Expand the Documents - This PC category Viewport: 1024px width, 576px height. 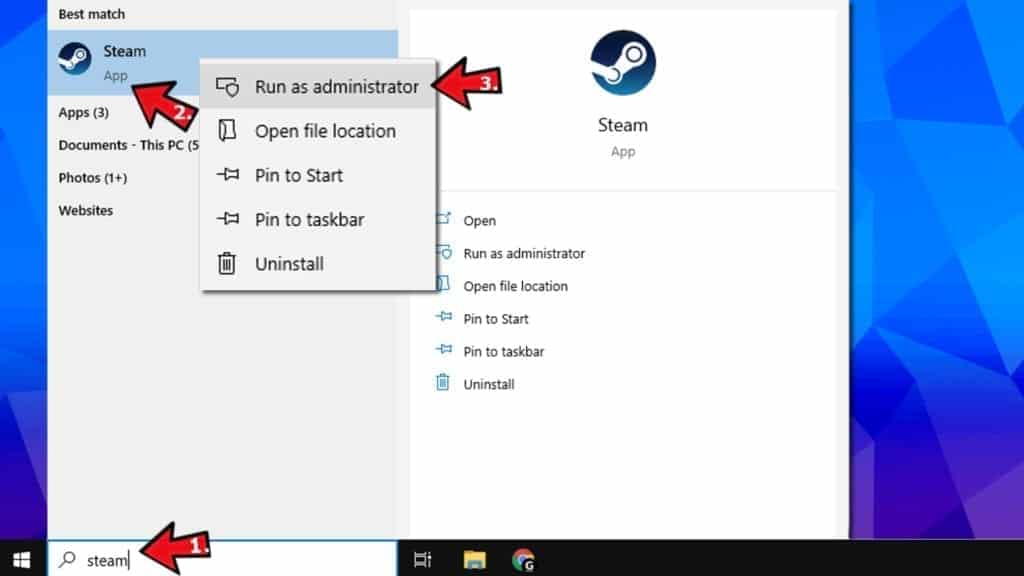pyautogui.click(x=129, y=145)
